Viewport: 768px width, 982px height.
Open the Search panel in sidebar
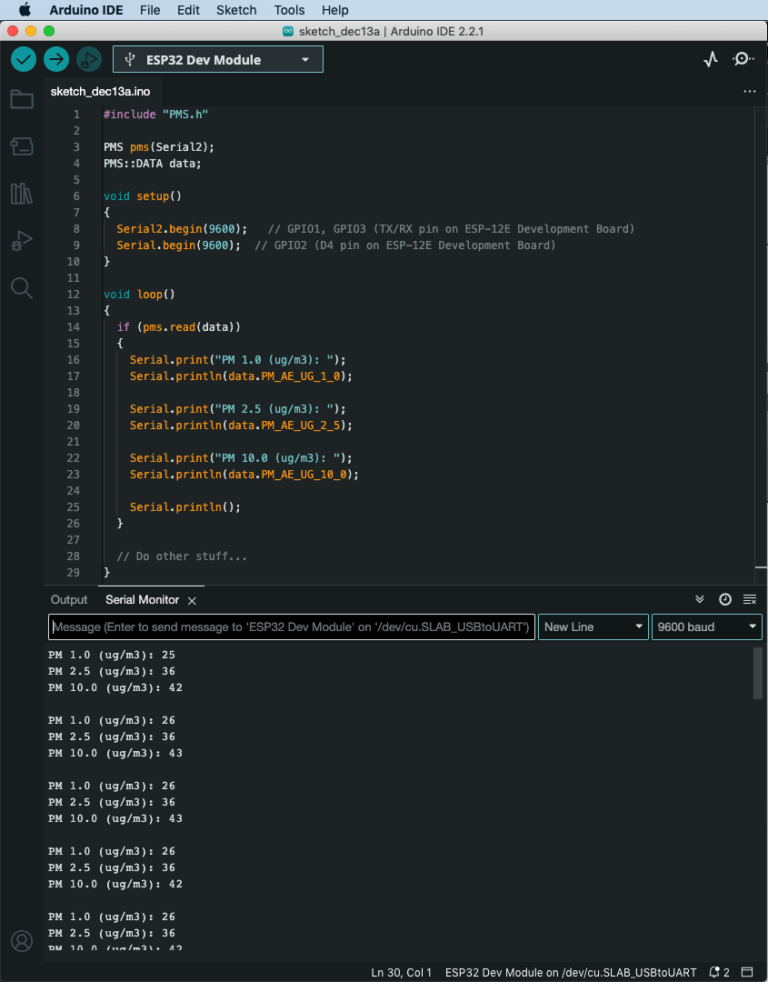pos(21,289)
